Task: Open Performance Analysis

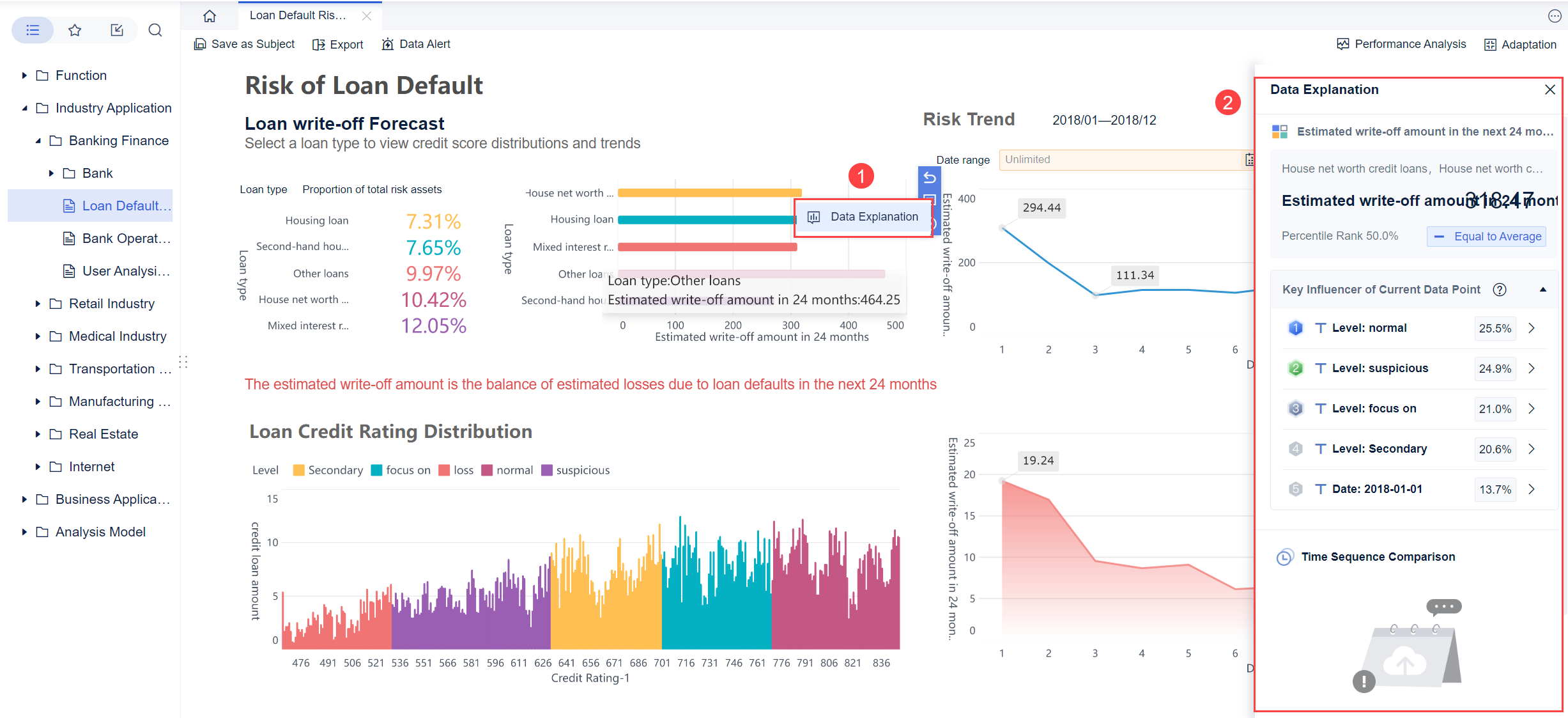Action: pyautogui.click(x=1402, y=43)
